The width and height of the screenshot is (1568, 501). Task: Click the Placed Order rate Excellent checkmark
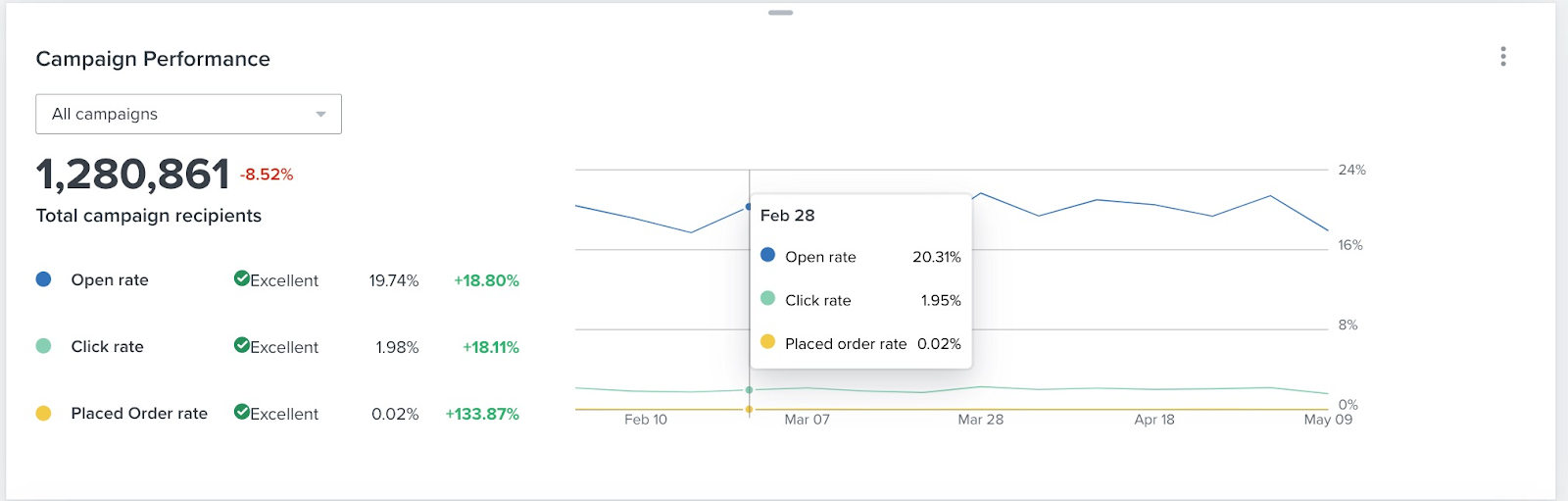click(x=241, y=412)
